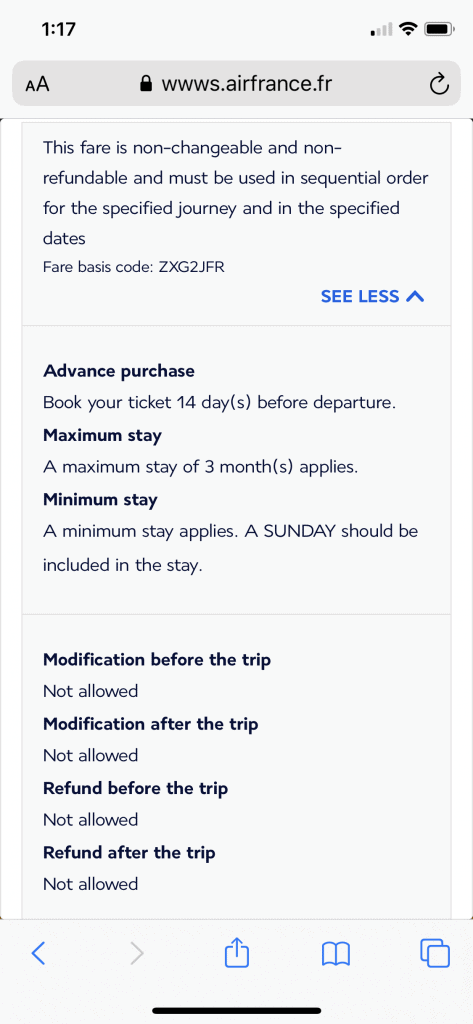Tap the Maximum stay heading
Image resolution: width=473 pixels, height=1024 pixels.
point(102,436)
